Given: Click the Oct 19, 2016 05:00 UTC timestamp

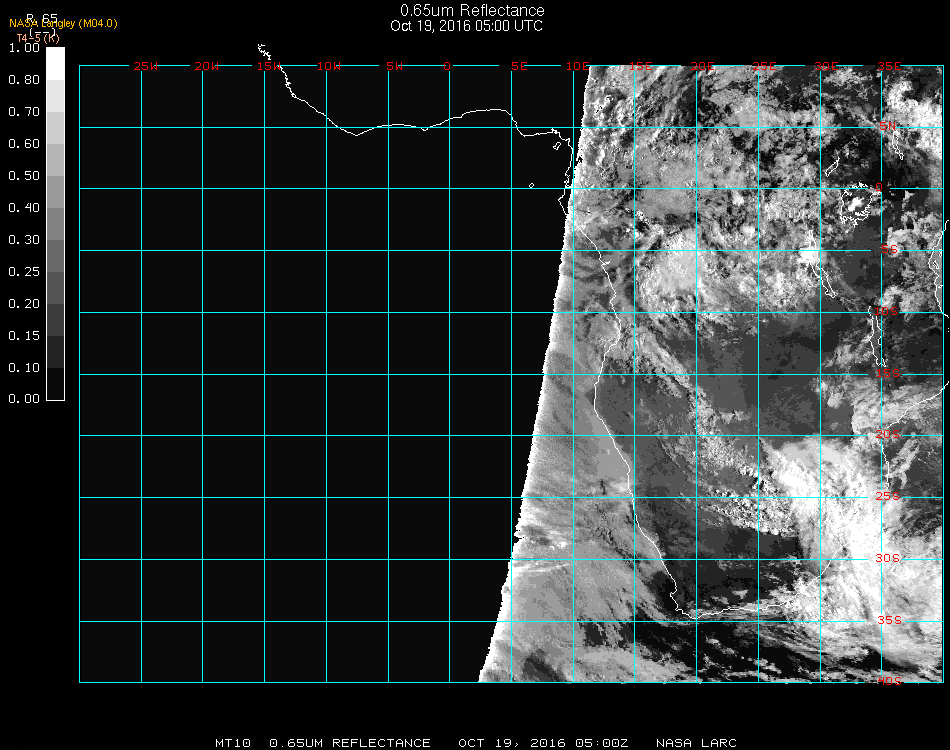Looking at the screenshot, I should [x=466, y=26].
